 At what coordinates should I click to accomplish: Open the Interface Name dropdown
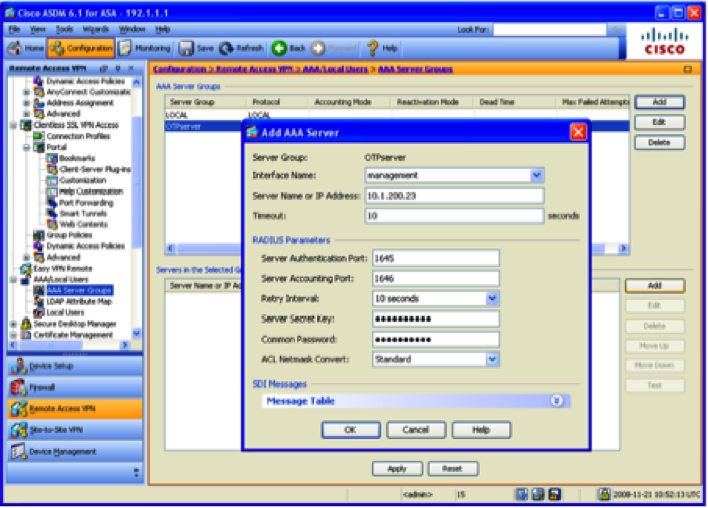click(x=536, y=175)
